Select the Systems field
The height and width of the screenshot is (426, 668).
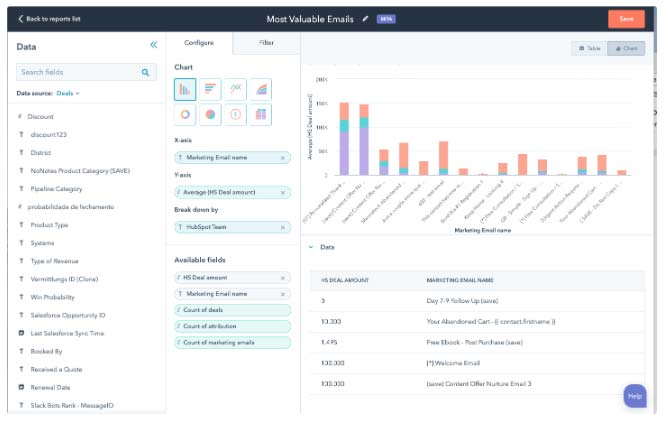tap(42, 243)
